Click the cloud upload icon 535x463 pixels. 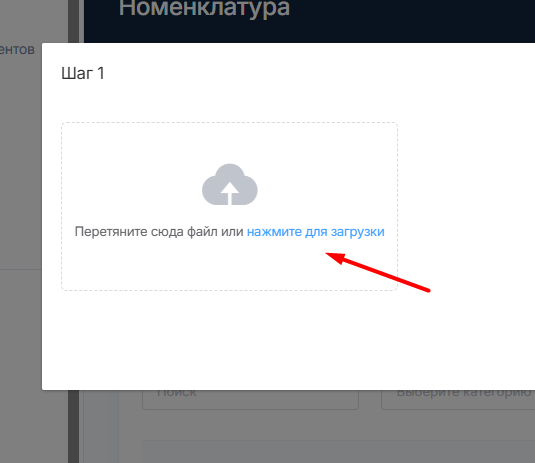click(230, 185)
